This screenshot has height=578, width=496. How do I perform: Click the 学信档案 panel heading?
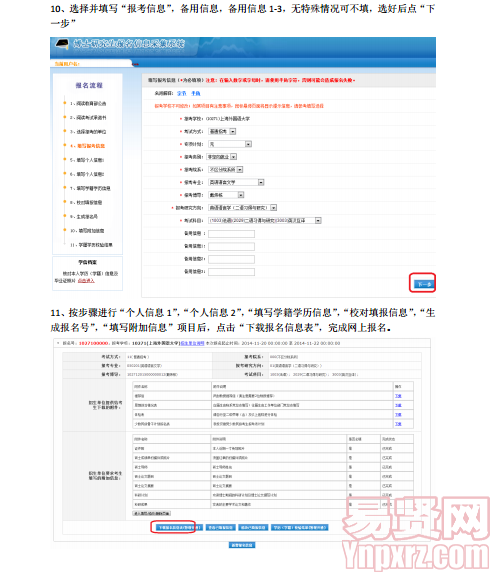[x=88, y=262]
